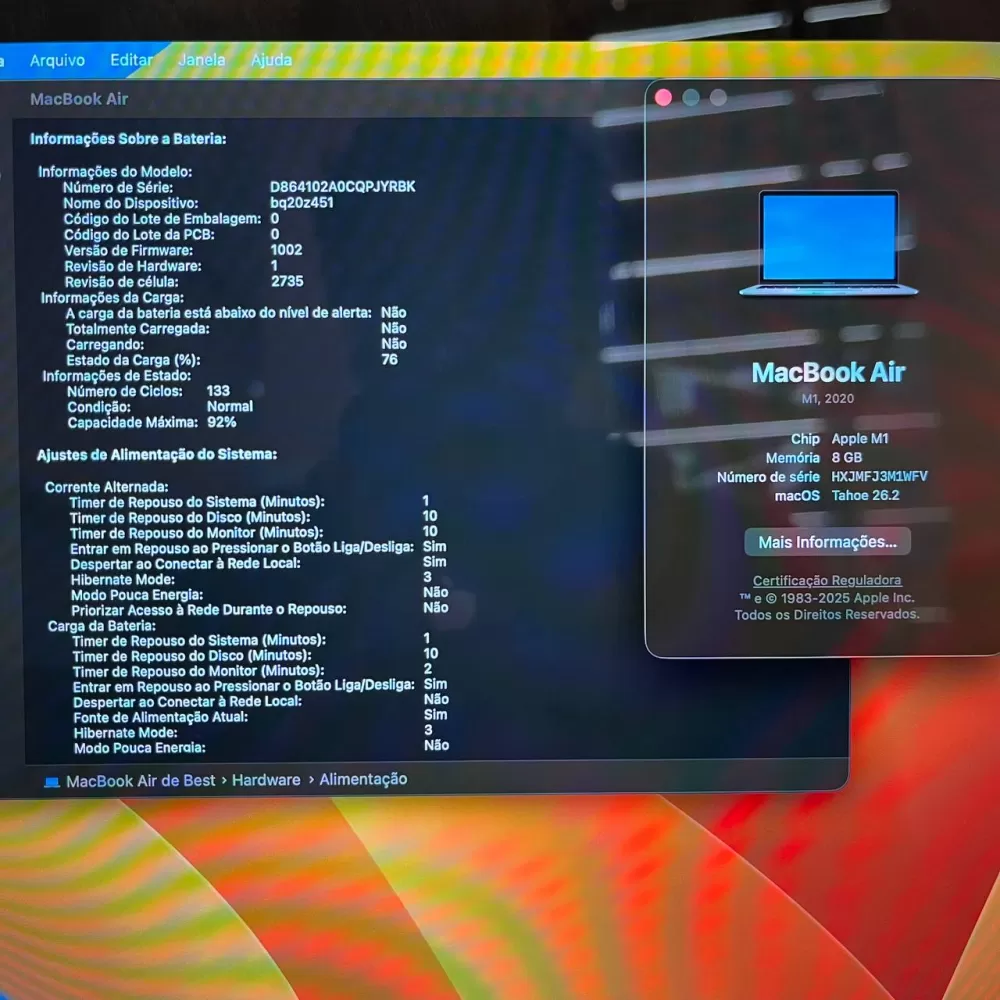Open the Editar menu
The height and width of the screenshot is (1000, 1000).
(131, 60)
